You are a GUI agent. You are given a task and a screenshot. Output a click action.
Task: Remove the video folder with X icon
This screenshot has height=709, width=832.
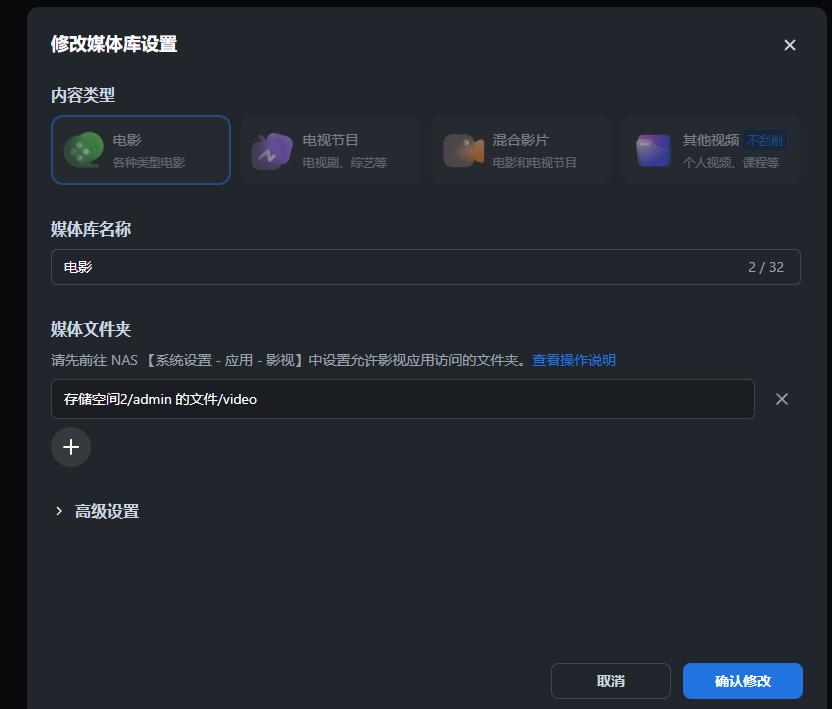pos(782,399)
